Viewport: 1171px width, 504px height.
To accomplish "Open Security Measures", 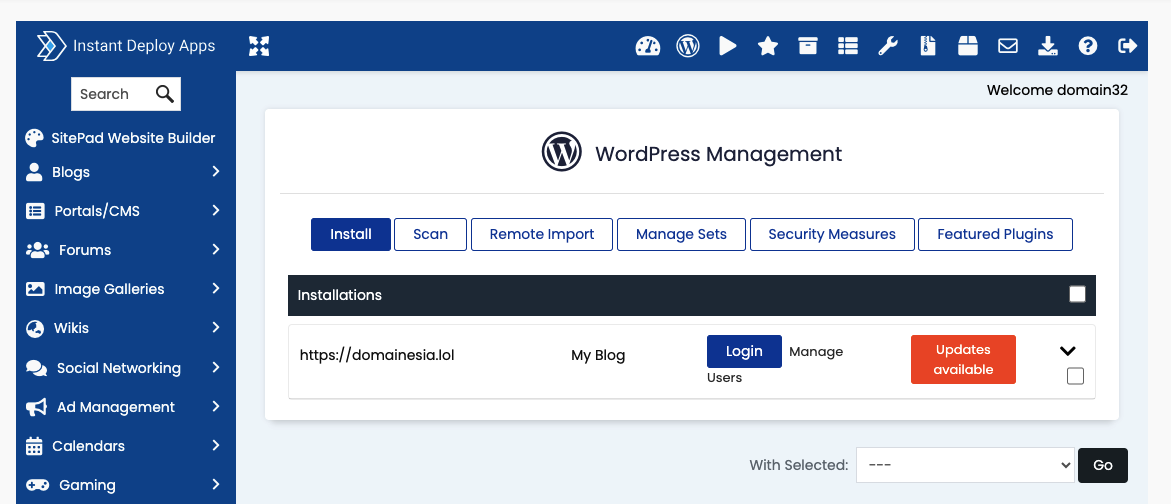I will pos(832,234).
